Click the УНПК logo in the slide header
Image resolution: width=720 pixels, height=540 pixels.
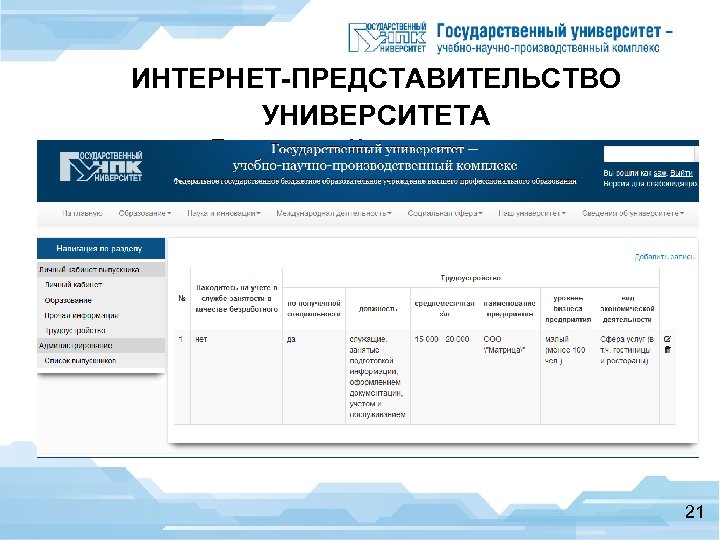387,37
